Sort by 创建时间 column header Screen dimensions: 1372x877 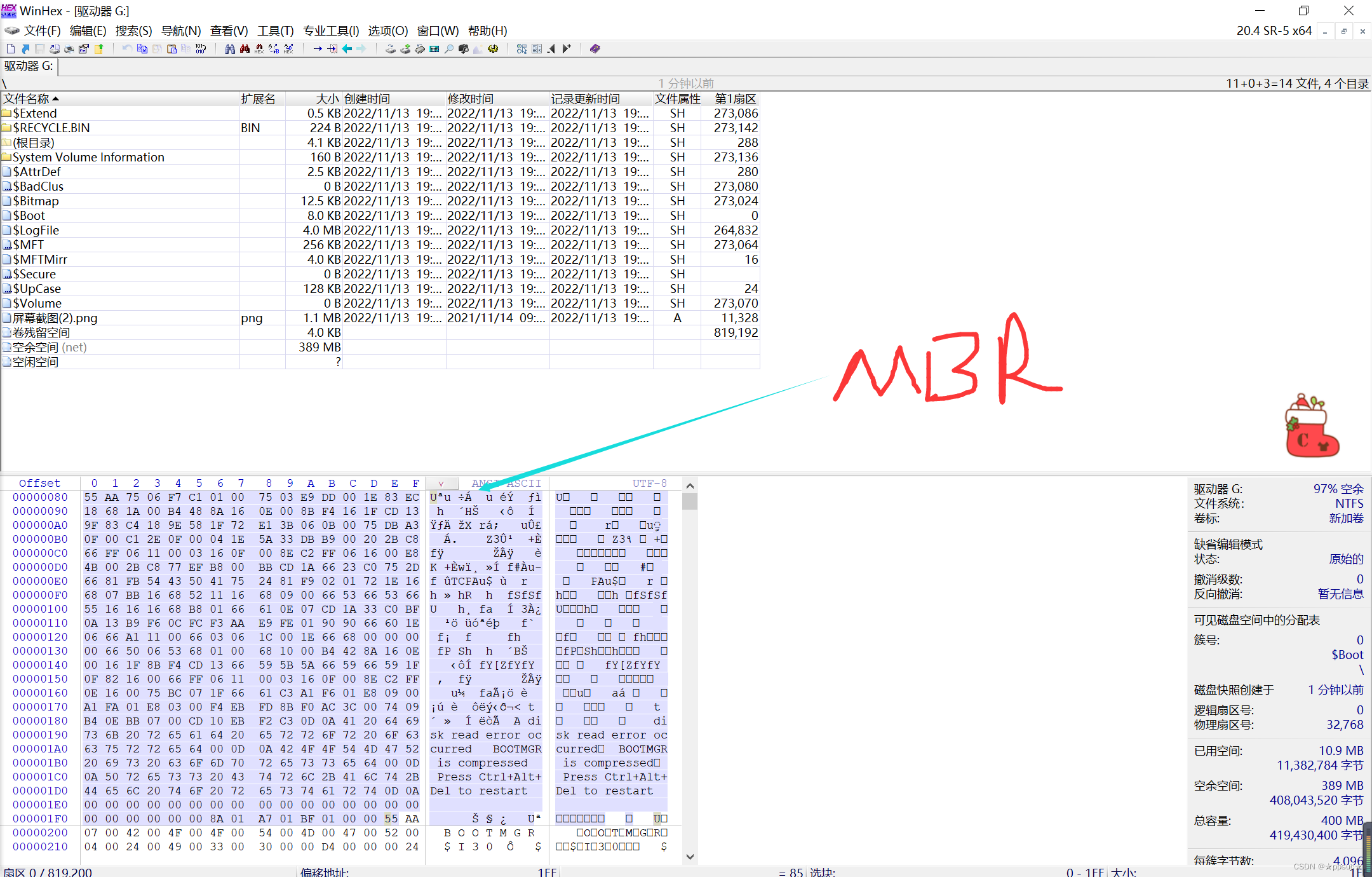point(394,99)
